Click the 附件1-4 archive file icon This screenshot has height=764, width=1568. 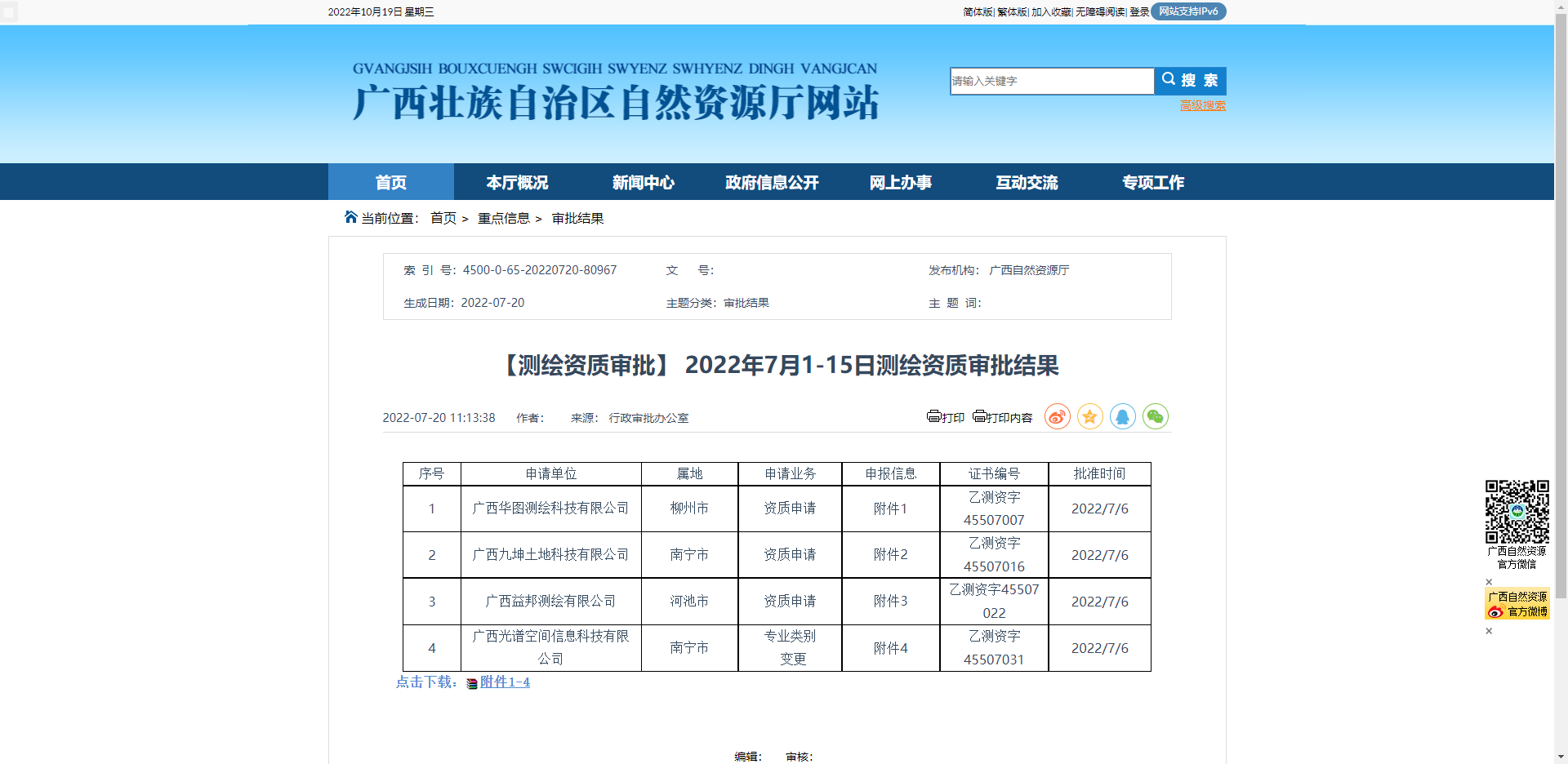click(472, 683)
